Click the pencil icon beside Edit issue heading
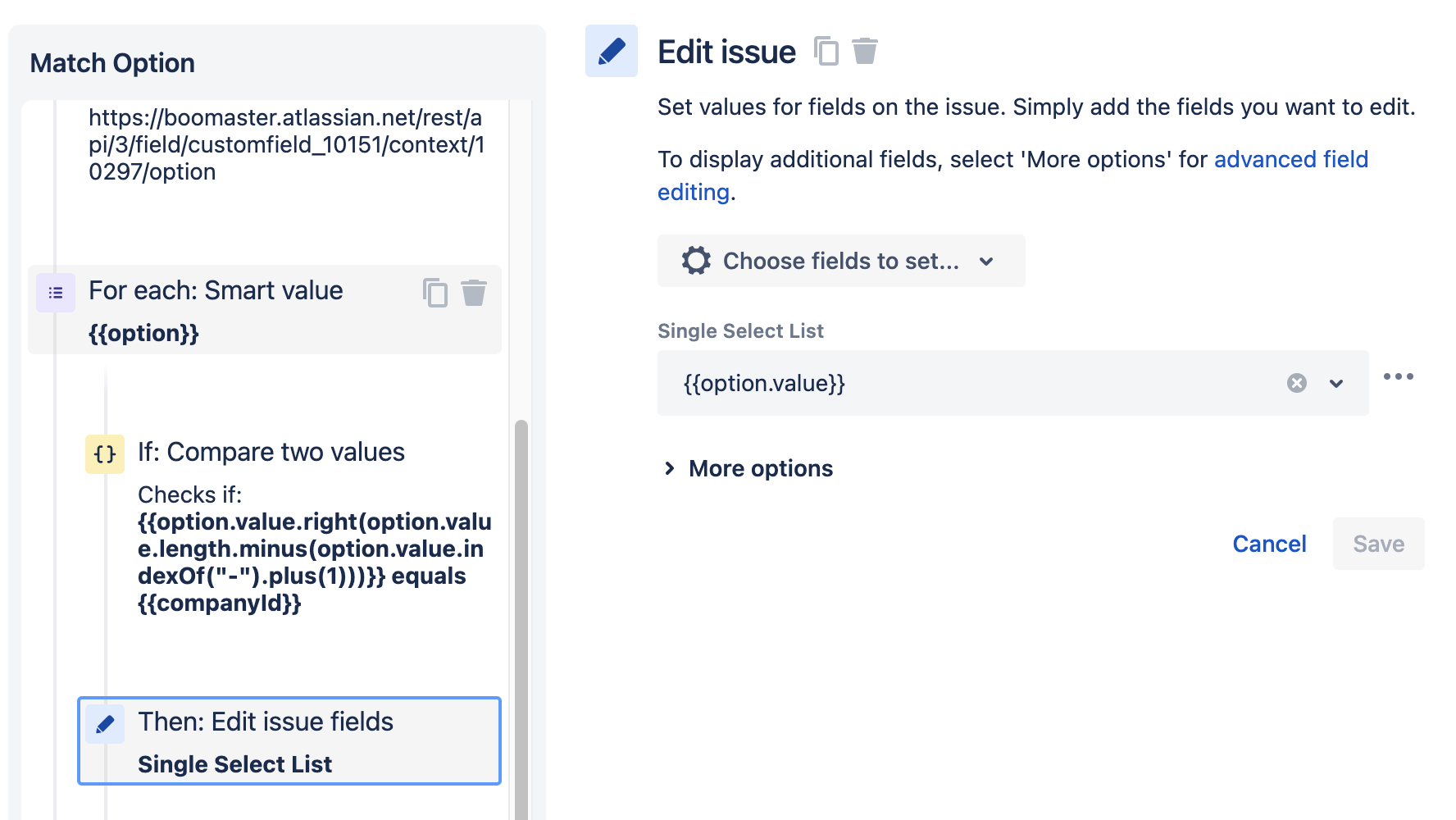This screenshot has width=1456, height=820. click(611, 51)
